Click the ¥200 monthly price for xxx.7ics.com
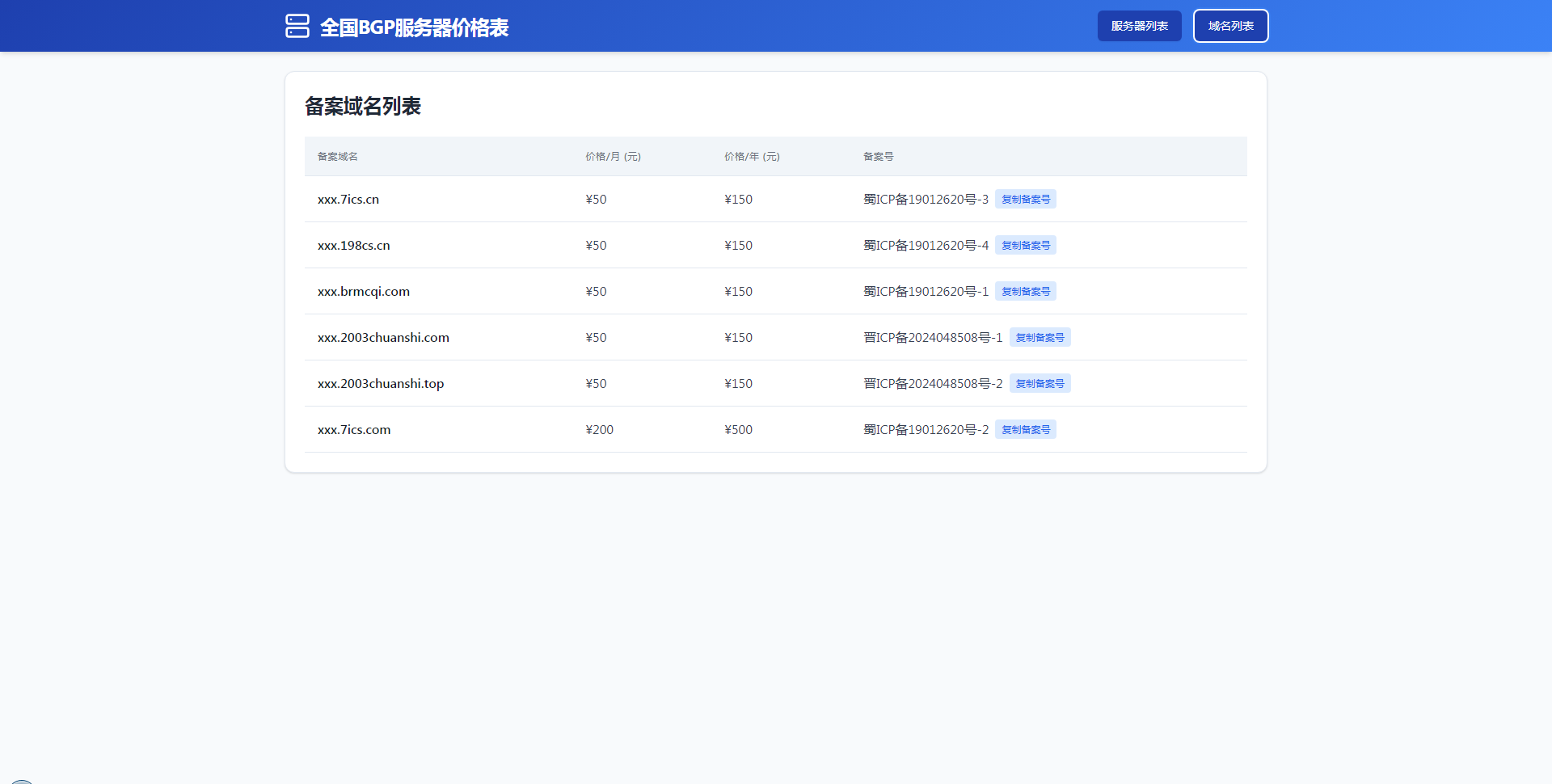Image resolution: width=1552 pixels, height=784 pixels. click(600, 430)
